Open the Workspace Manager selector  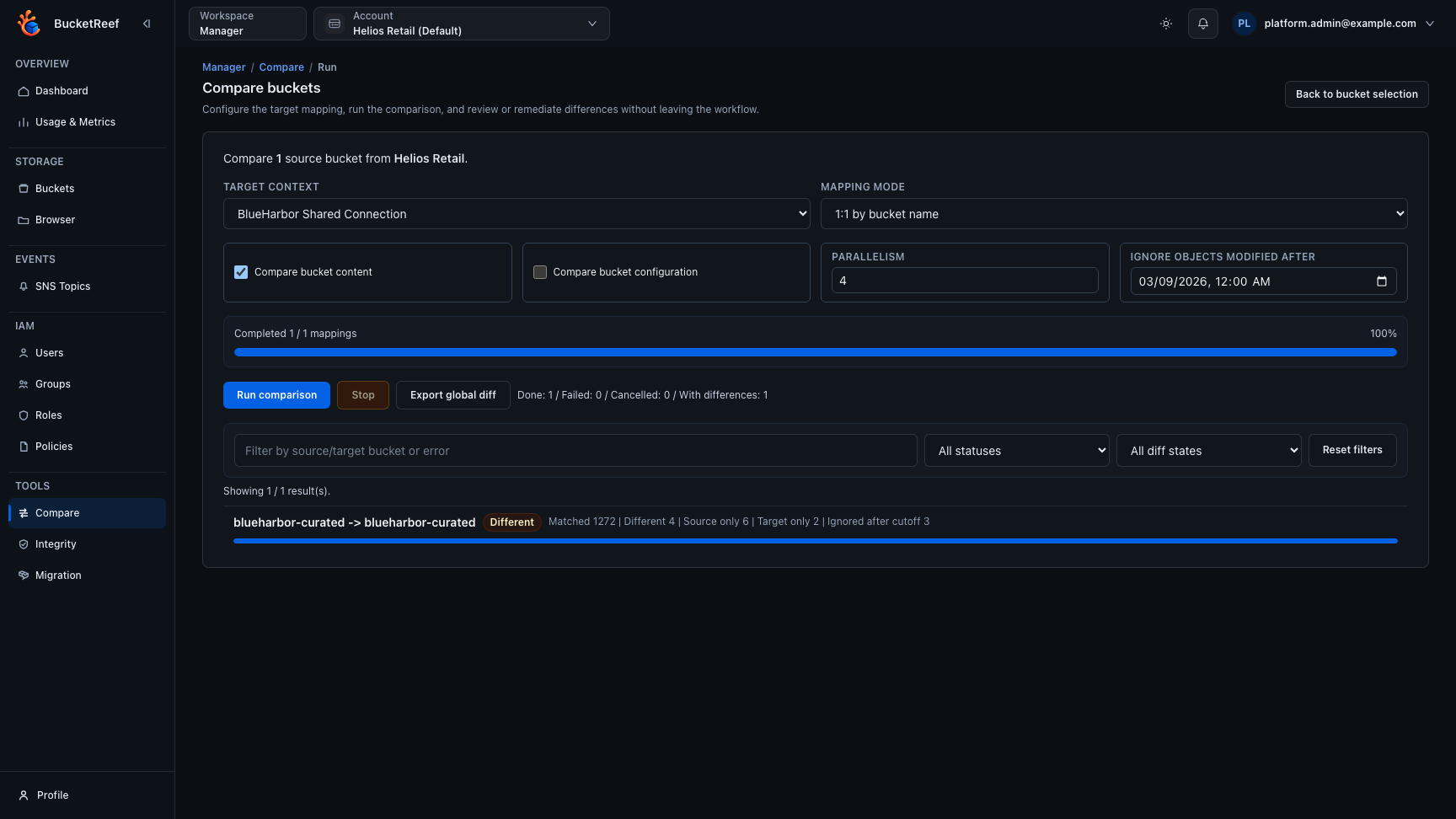click(248, 24)
